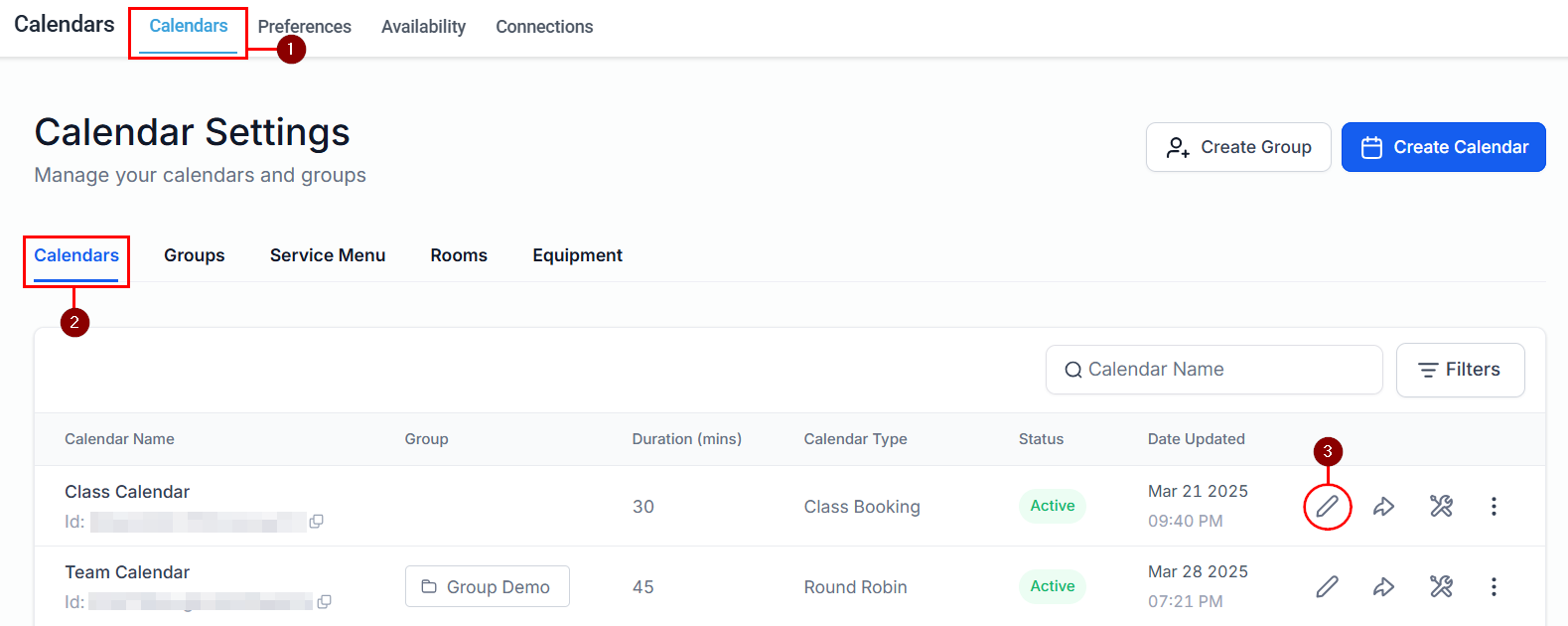
Task: Open tools icon for Class Calendar
Action: 1441,507
